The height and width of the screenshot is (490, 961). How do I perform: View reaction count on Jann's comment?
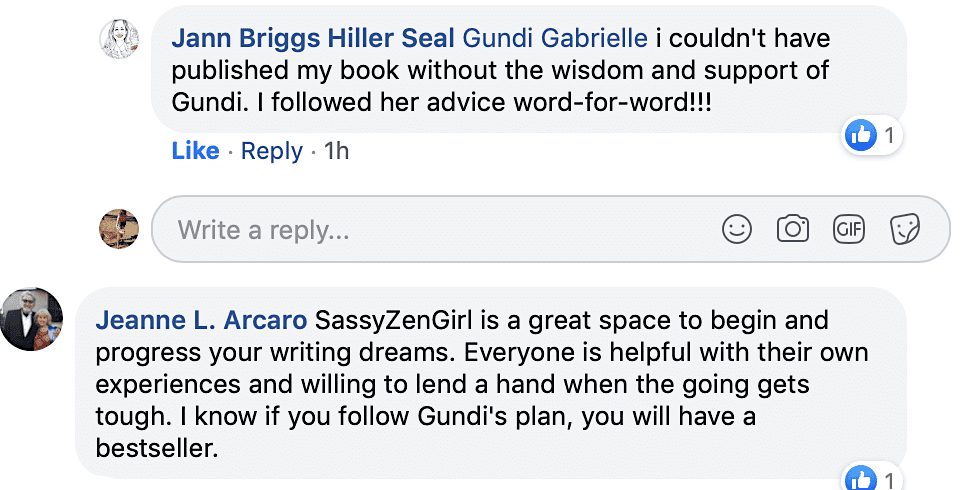point(889,135)
